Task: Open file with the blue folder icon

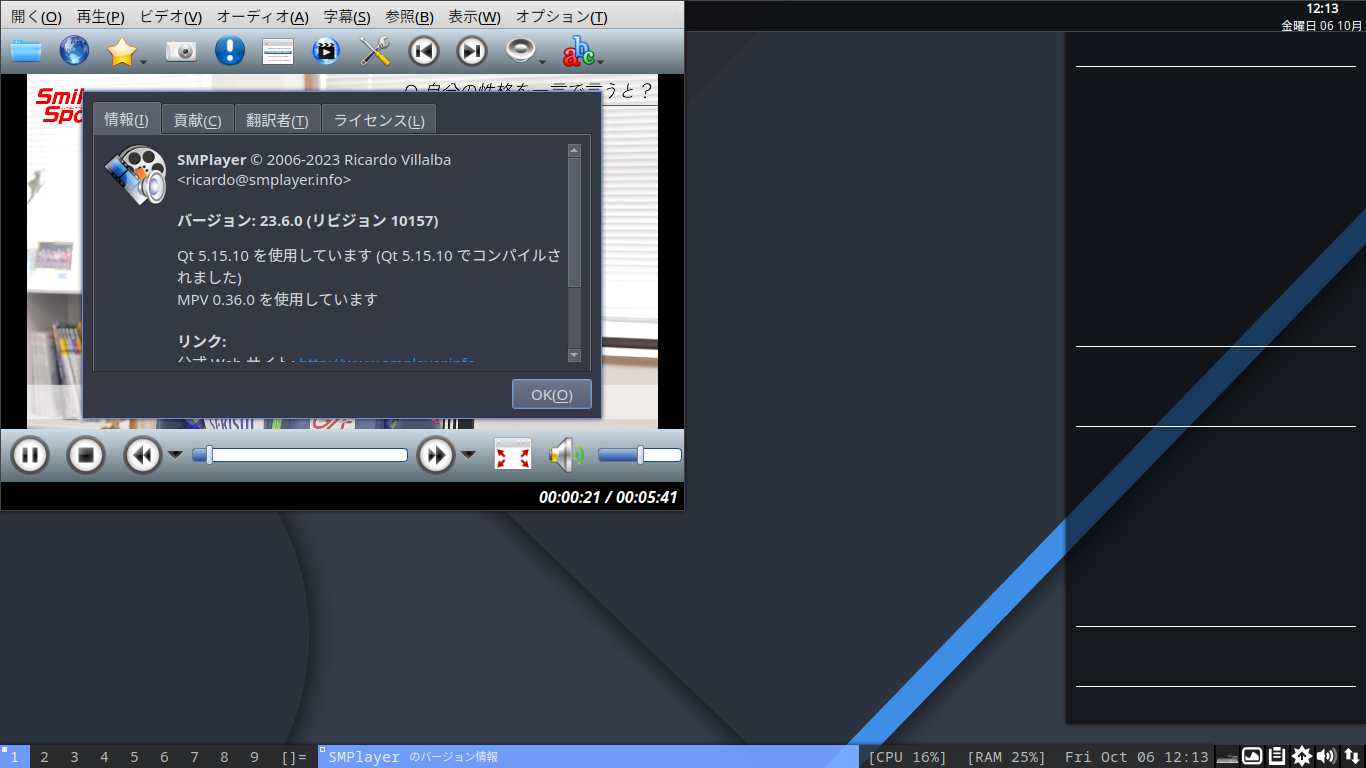Action: (x=26, y=50)
